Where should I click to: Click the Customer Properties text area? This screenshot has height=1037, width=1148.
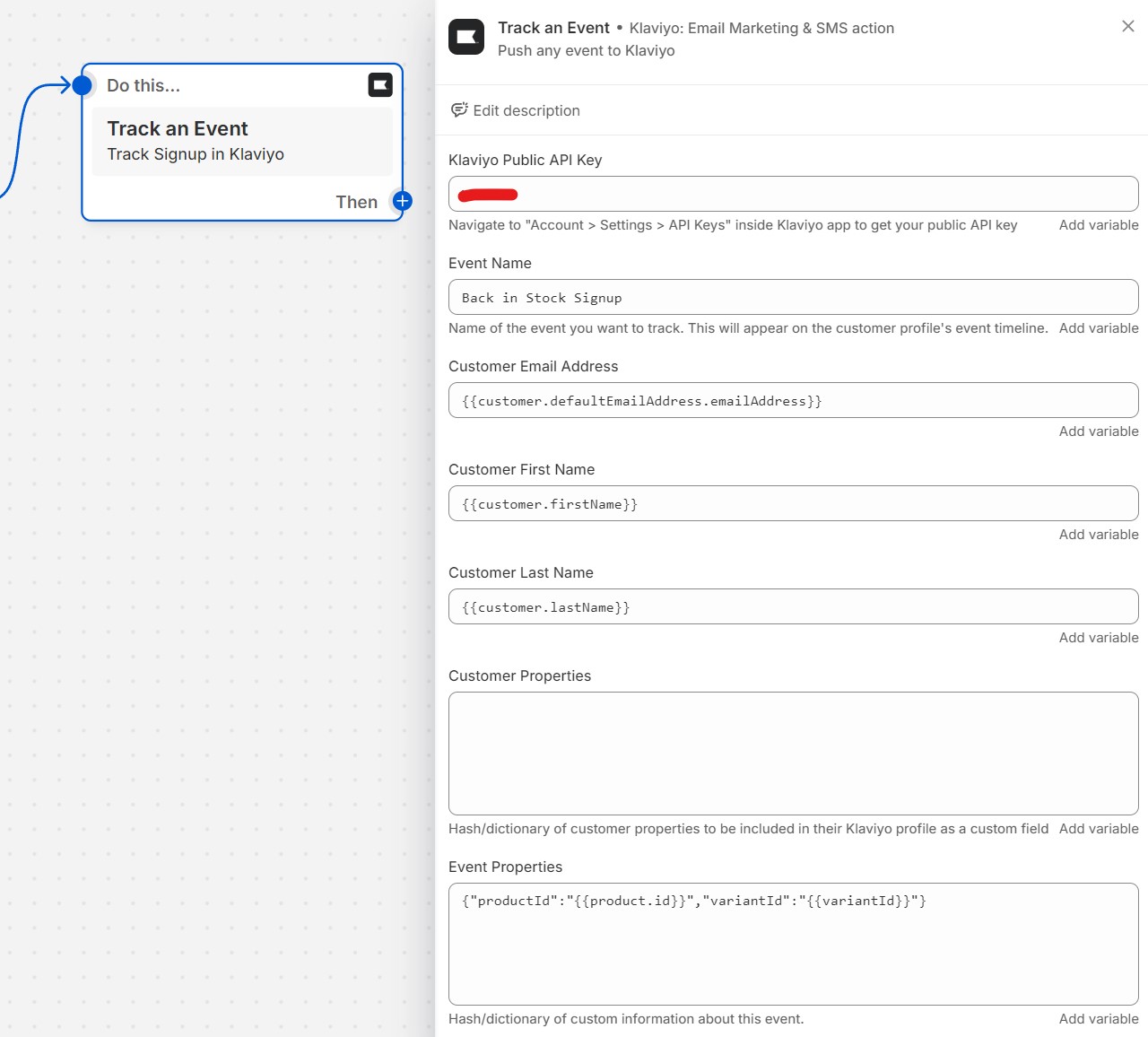click(794, 754)
